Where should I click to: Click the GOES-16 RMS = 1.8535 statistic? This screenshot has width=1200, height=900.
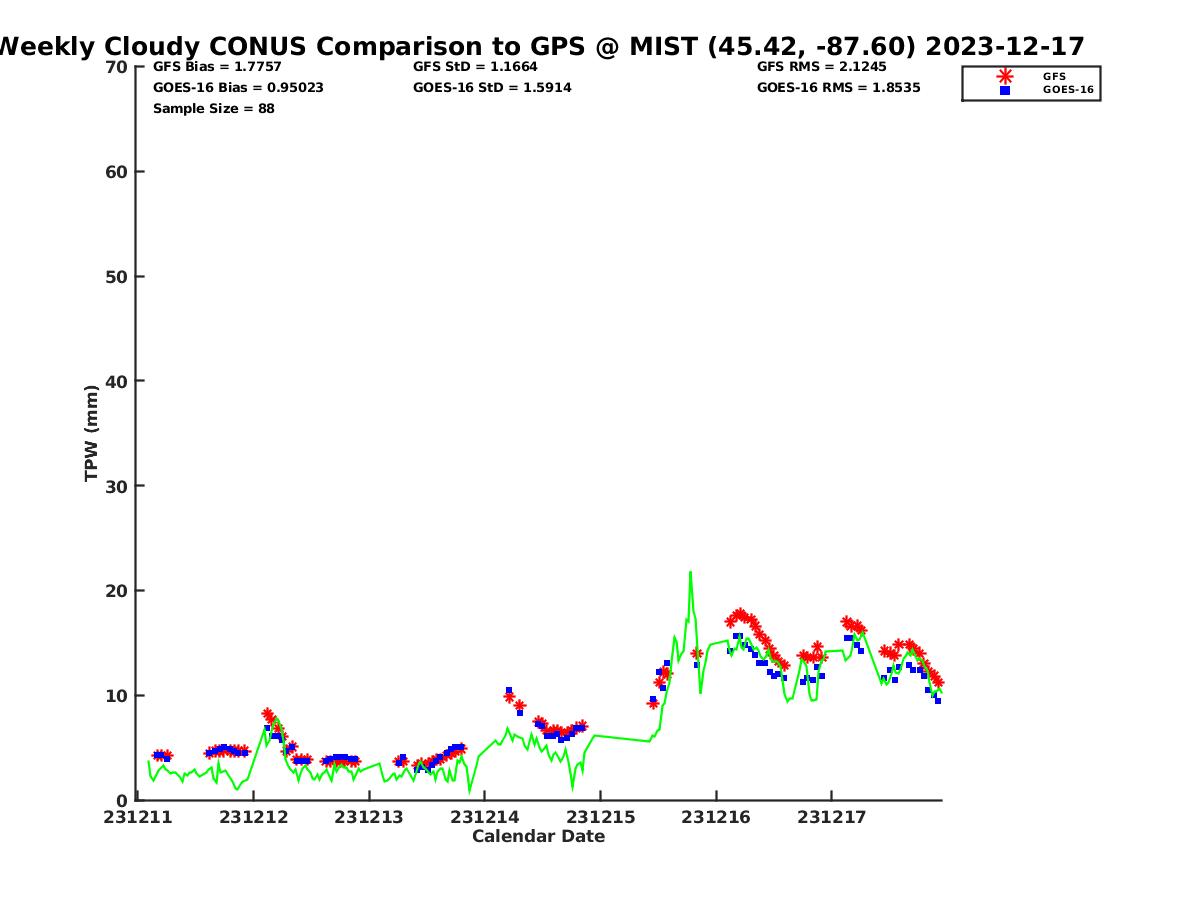pos(838,88)
